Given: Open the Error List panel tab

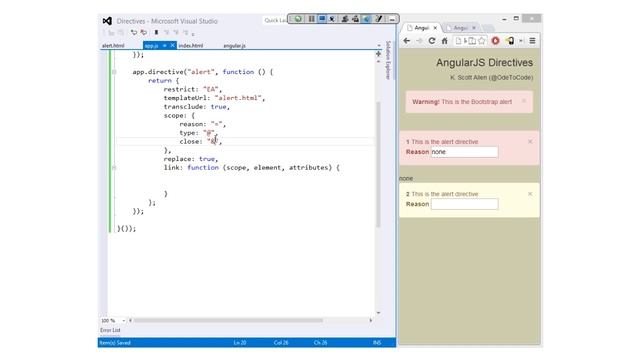Looking at the screenshot, I should click(x=110, y=330).
